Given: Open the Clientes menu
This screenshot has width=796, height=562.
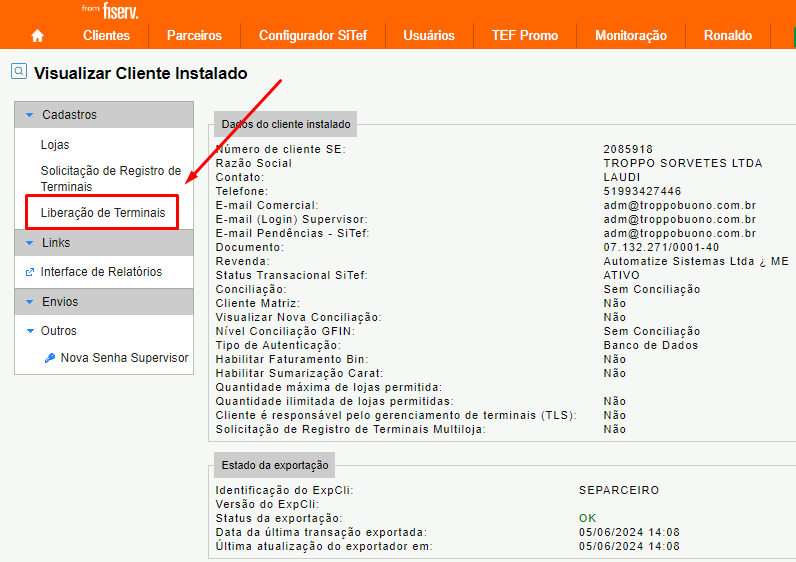Looking at the screenshot, I should coord(106,36).
